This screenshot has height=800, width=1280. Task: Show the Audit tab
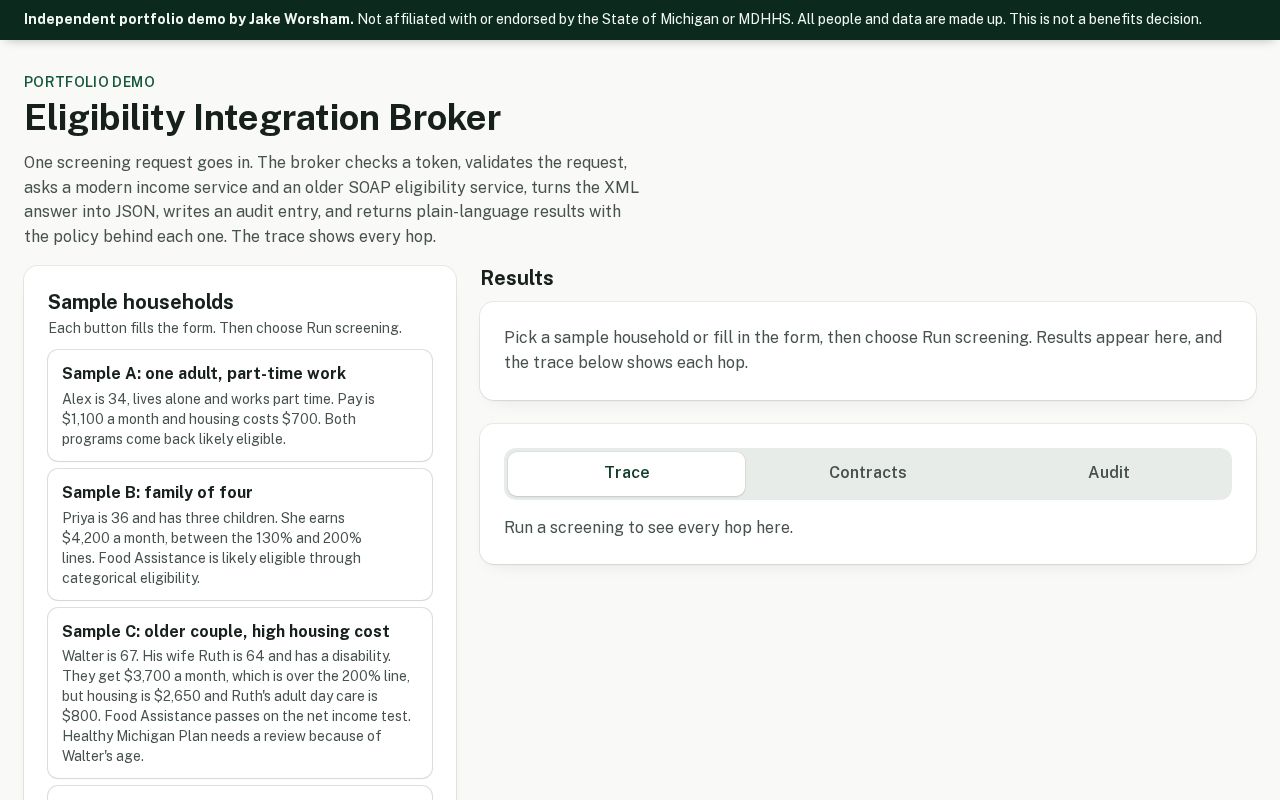(1109, 474)
